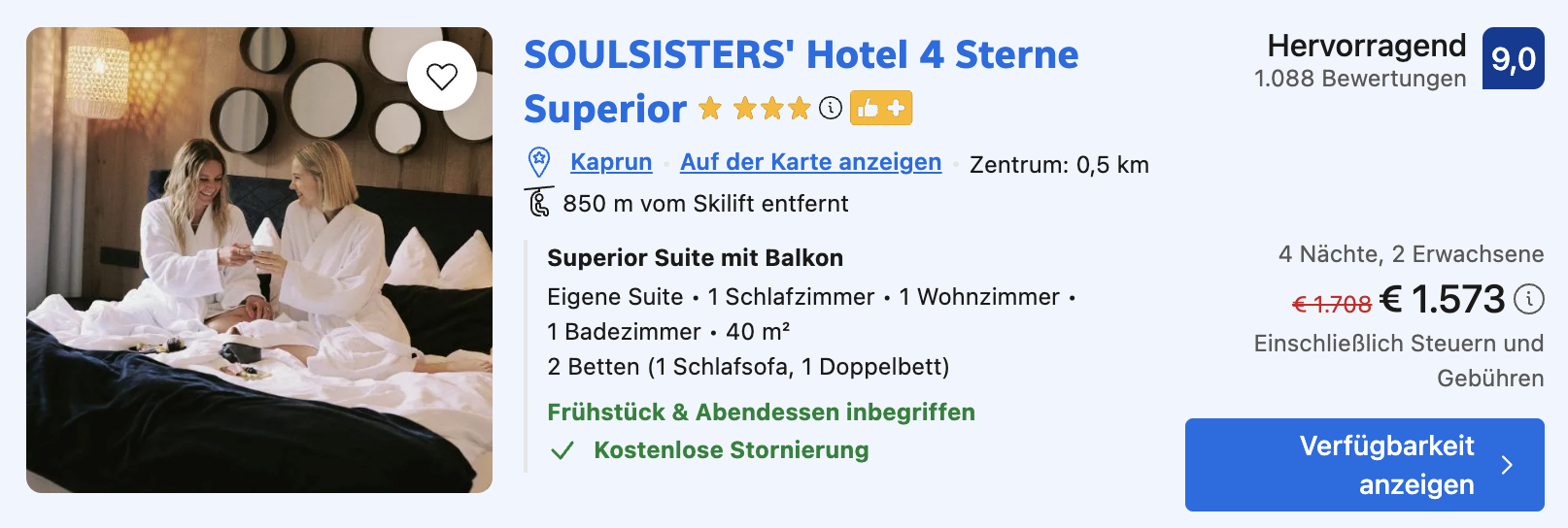Click the star rating info icon
This screenshot has width=1568, height=528.
coord(831,108)
